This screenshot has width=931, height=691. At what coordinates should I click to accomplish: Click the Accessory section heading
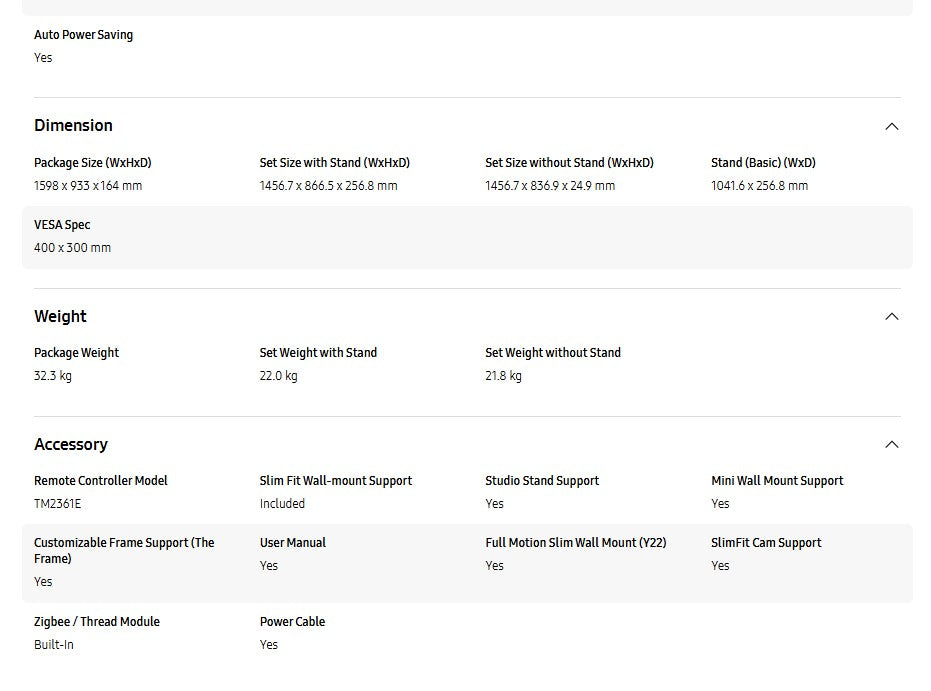pos(70,445)
